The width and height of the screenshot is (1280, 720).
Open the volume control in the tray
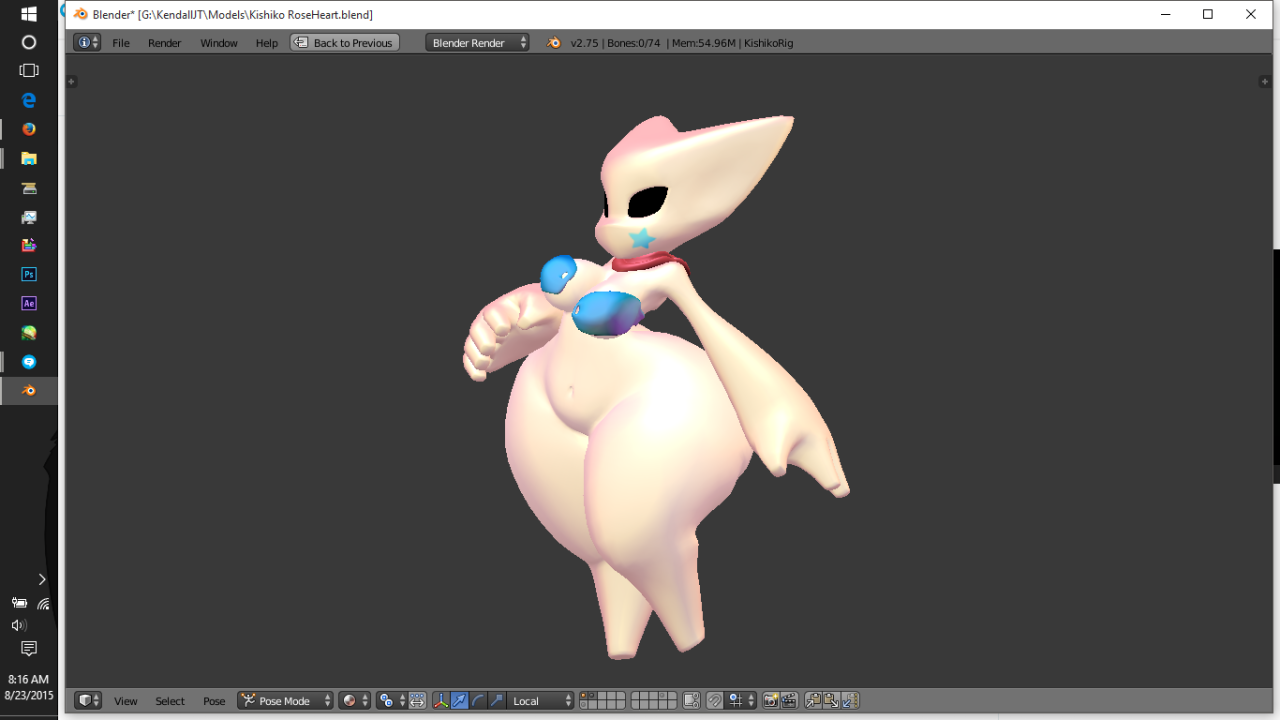18,625
